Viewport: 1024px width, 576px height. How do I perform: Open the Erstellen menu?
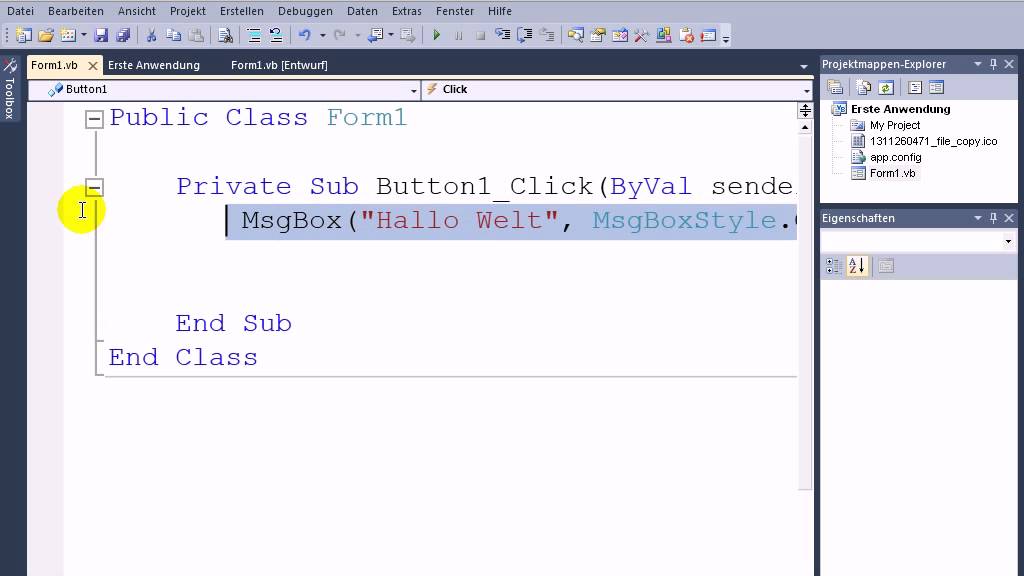coord(242,11)
